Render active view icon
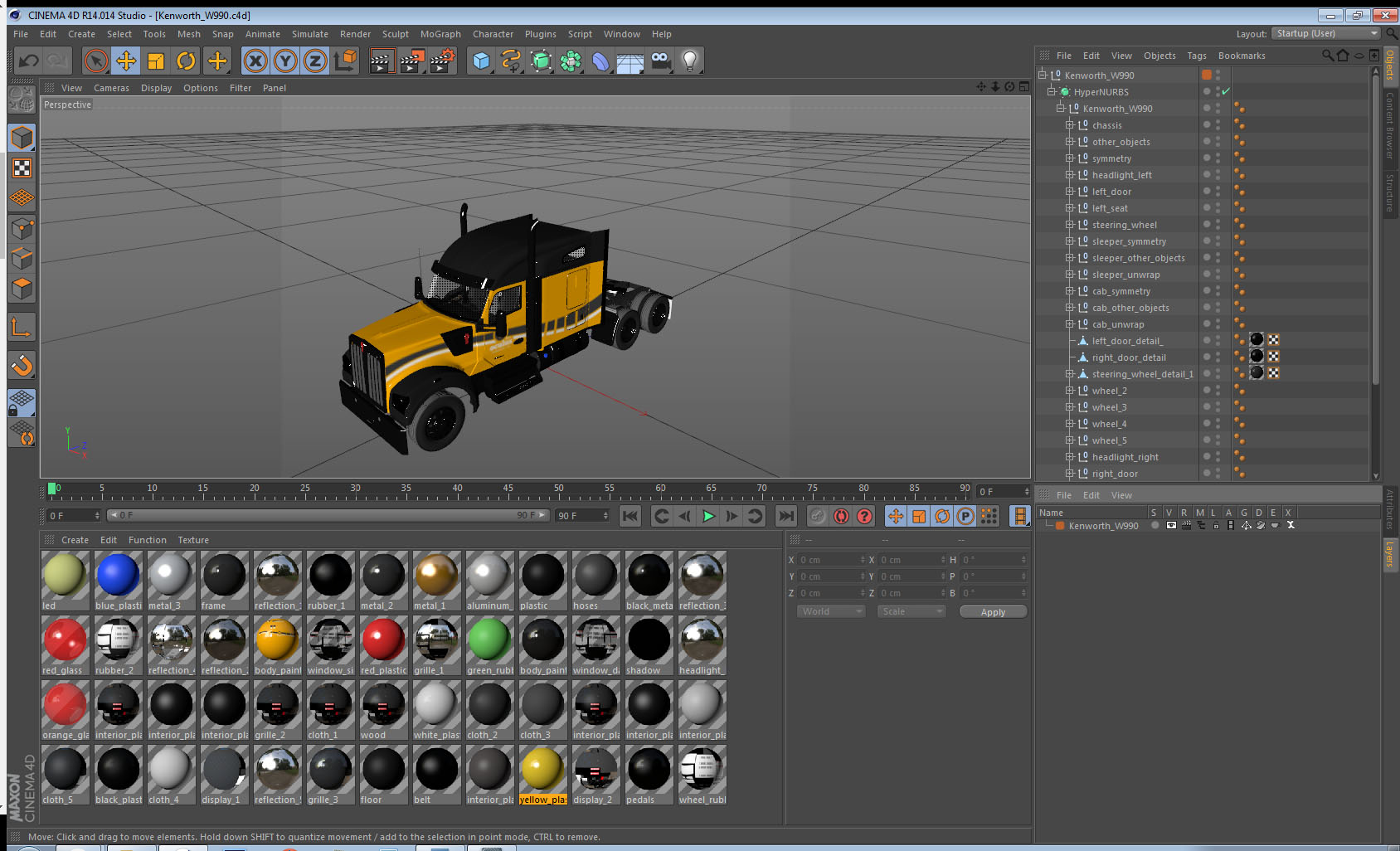Screen dimensions: 1400x851 coord(381,61)
